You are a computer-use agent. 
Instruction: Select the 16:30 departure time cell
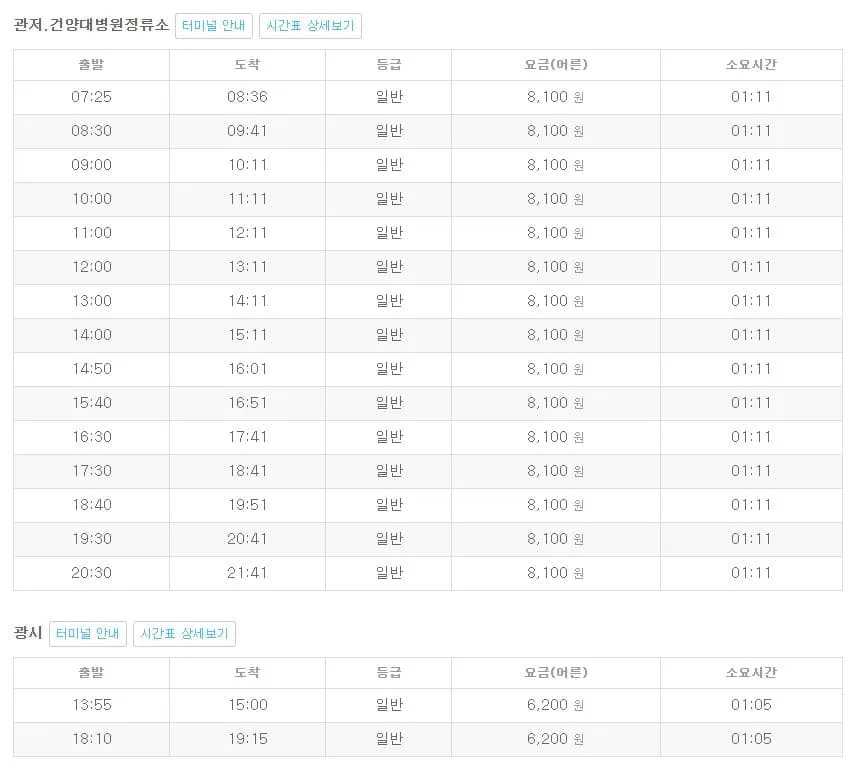click(91, 437)
